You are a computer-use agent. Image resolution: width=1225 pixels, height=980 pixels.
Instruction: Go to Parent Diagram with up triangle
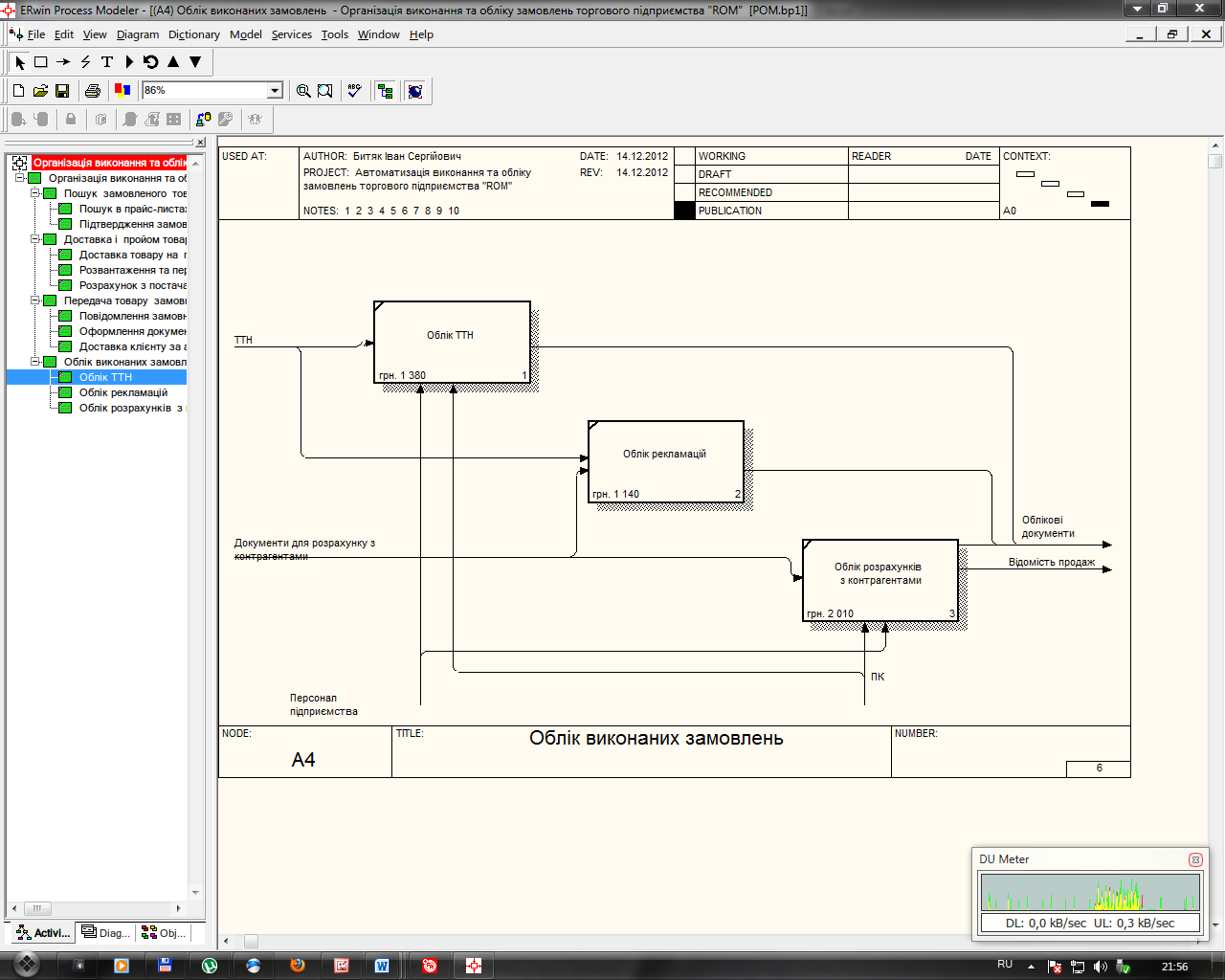tap(173, 62)
